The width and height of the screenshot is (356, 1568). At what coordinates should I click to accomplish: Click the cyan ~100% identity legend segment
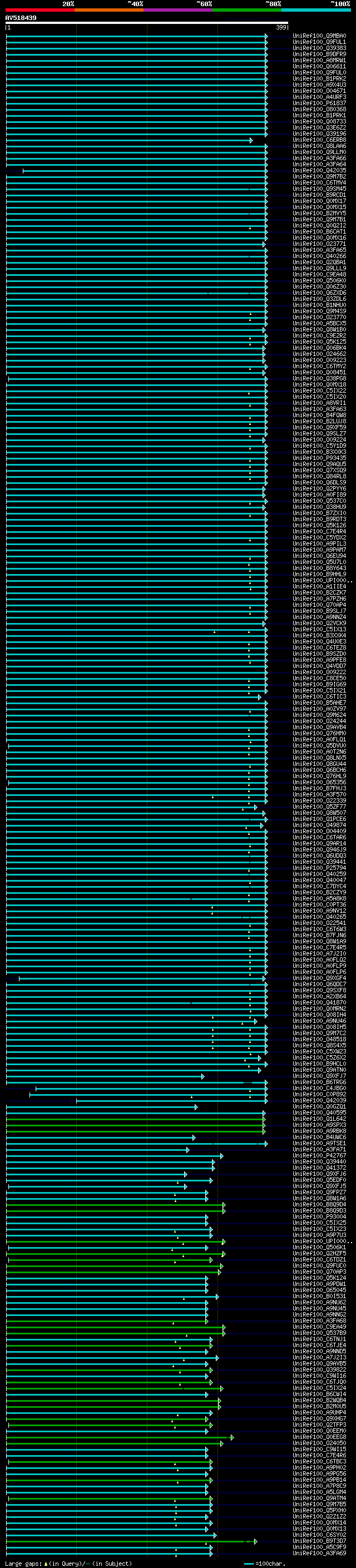click(316, 11)
